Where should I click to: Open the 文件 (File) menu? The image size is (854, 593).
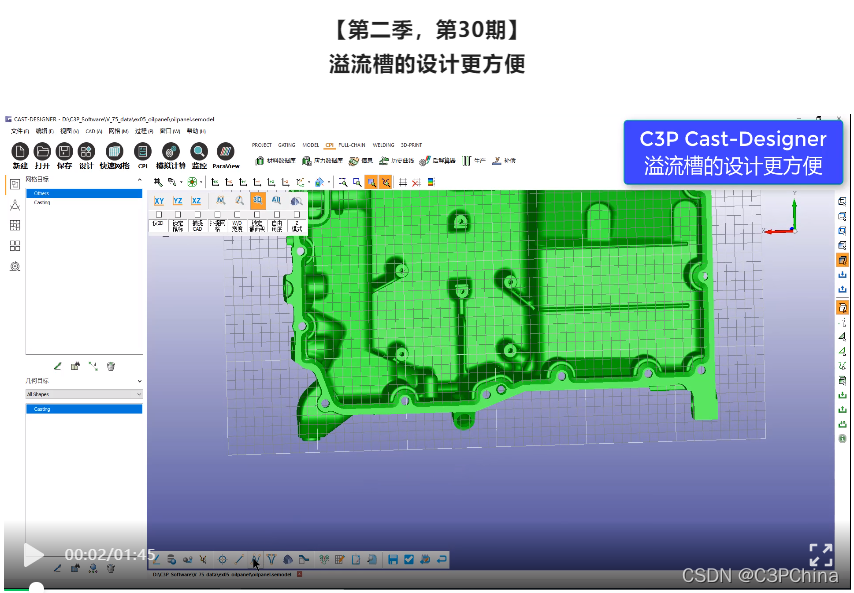coord(20,131)
